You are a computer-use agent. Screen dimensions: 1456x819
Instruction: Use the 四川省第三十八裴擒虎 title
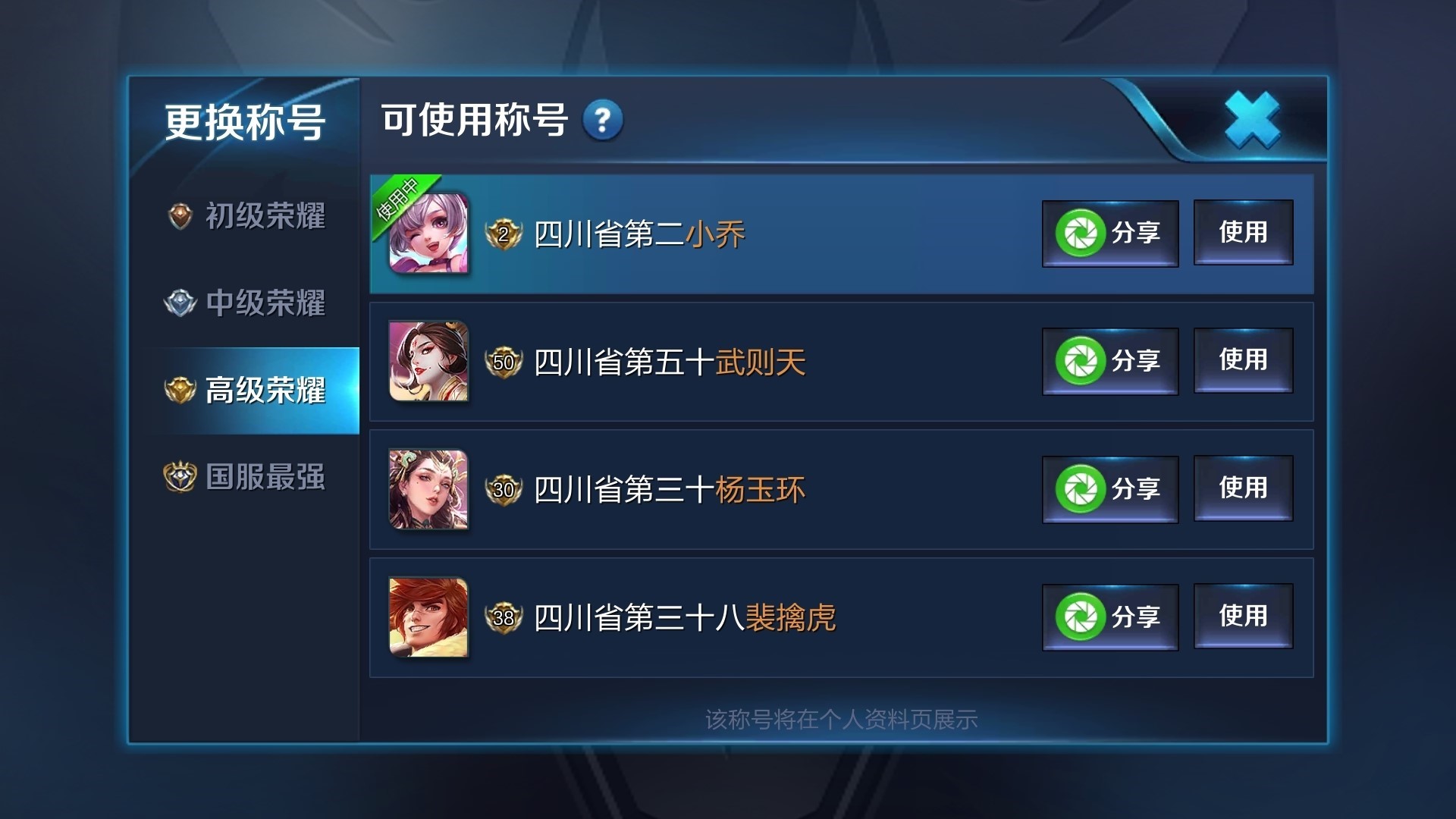coord(1244,616)
